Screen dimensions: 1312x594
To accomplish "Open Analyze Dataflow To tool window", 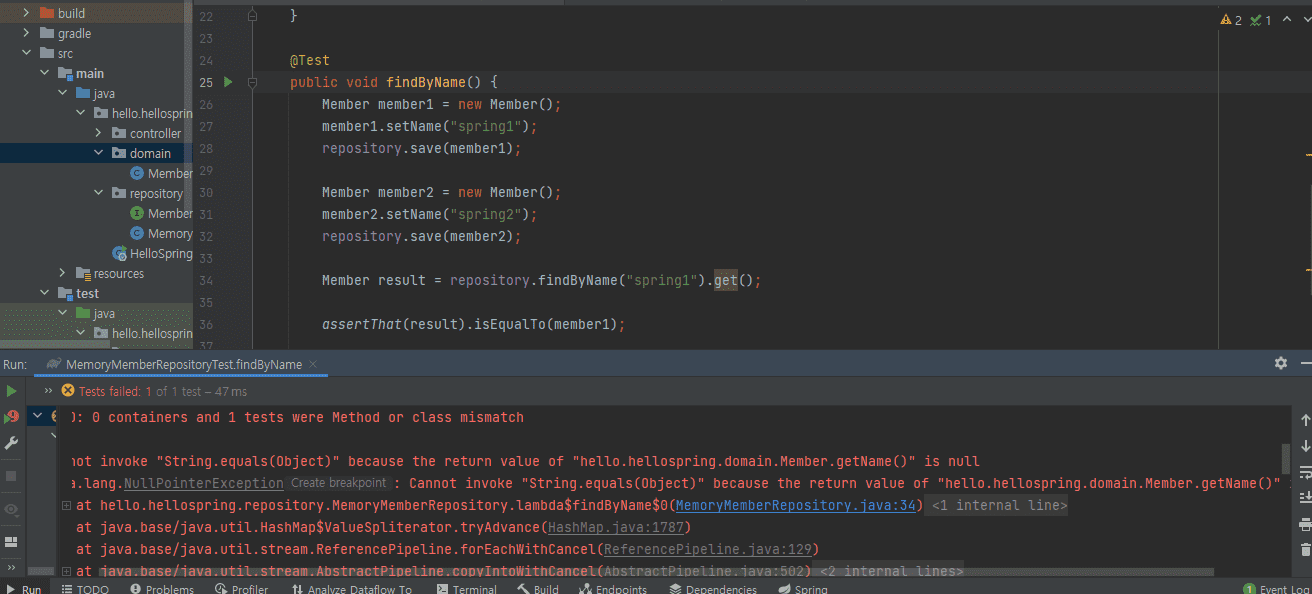I will [x=352, y=589].
